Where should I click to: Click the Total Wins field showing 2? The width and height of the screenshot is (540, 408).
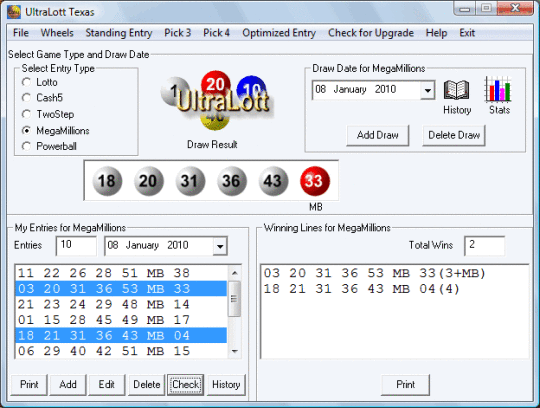click(485, 245)
